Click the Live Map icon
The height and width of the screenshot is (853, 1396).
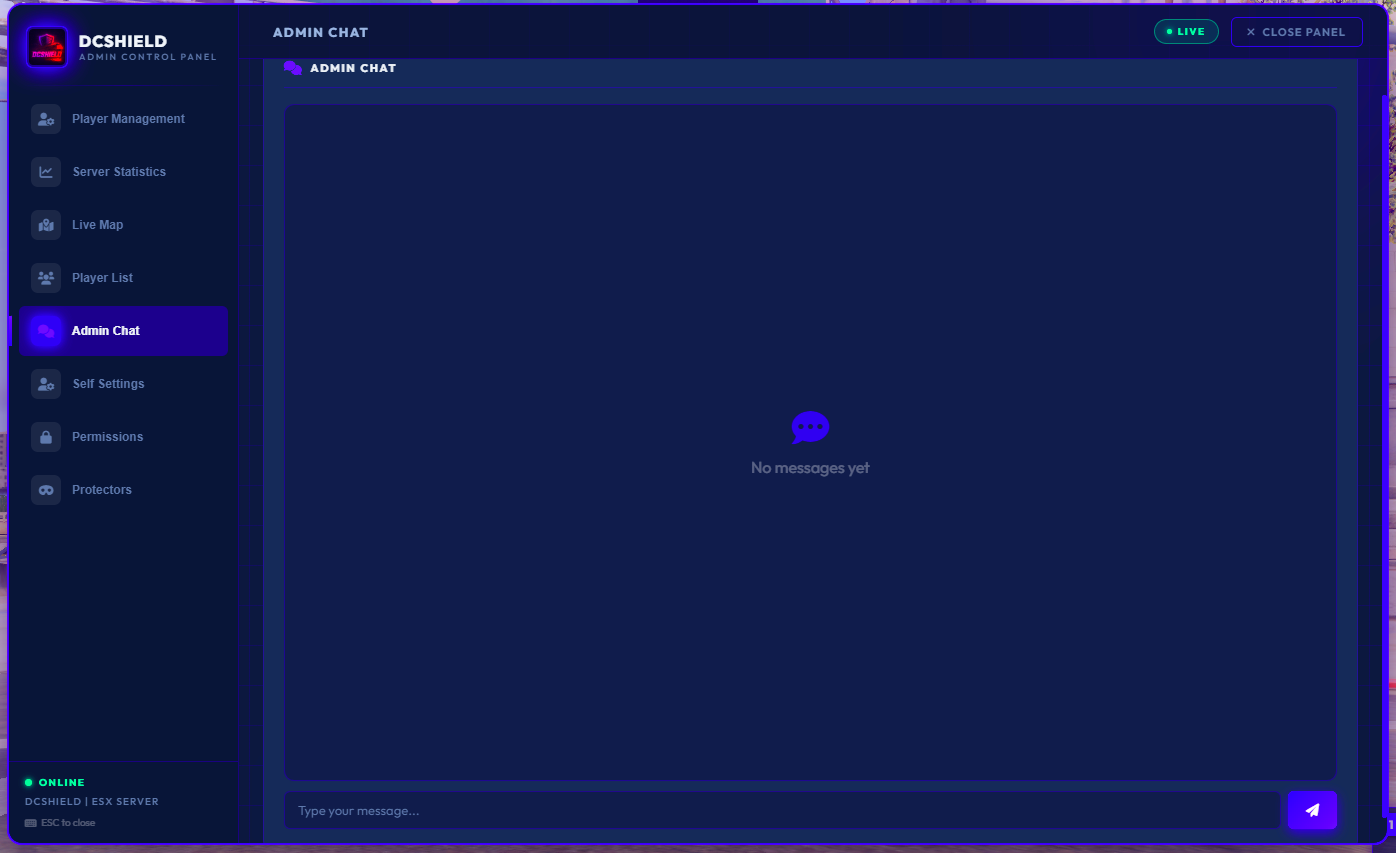pyautogui.click(x=46, y=225)
